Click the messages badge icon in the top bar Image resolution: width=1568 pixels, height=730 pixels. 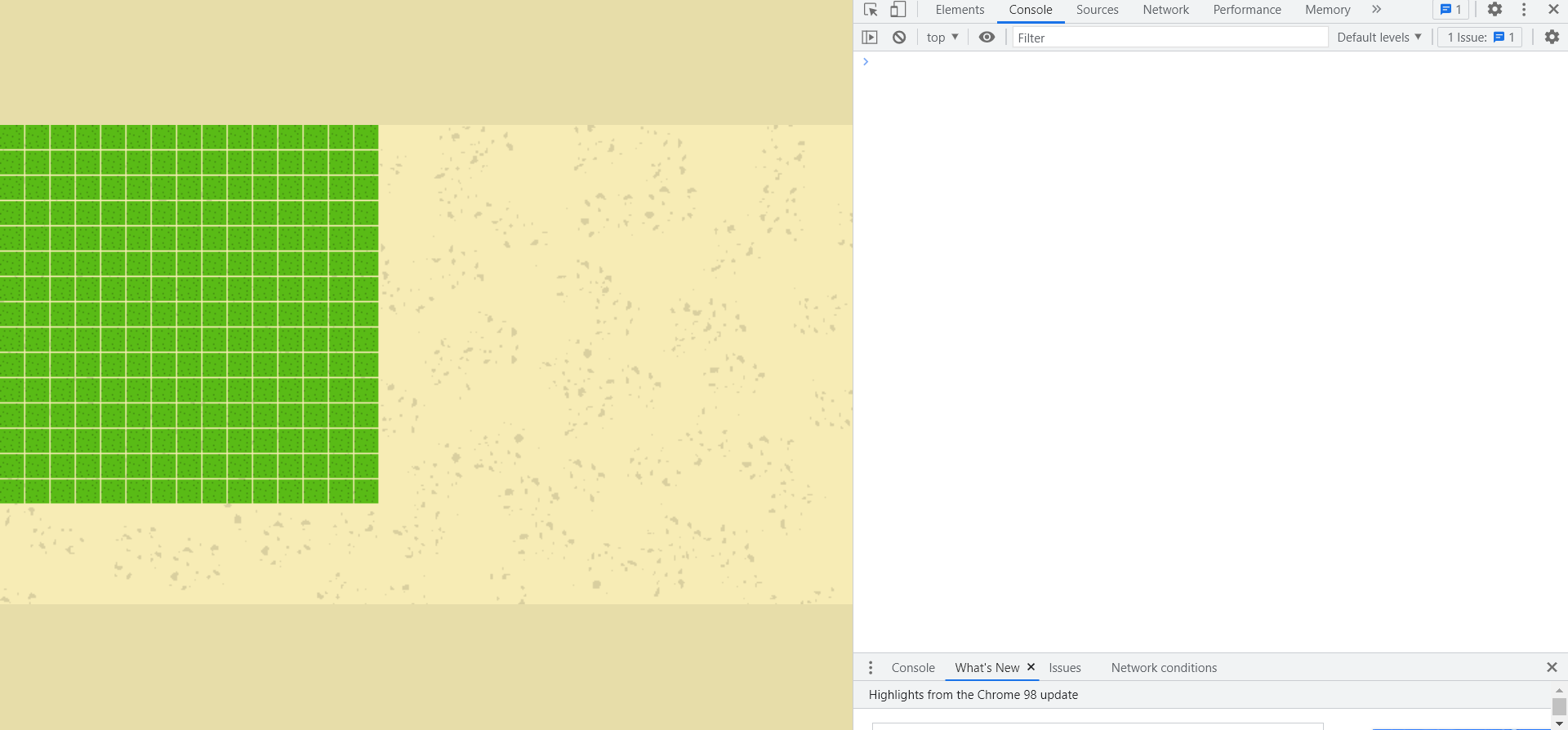tap(1450, 10)
